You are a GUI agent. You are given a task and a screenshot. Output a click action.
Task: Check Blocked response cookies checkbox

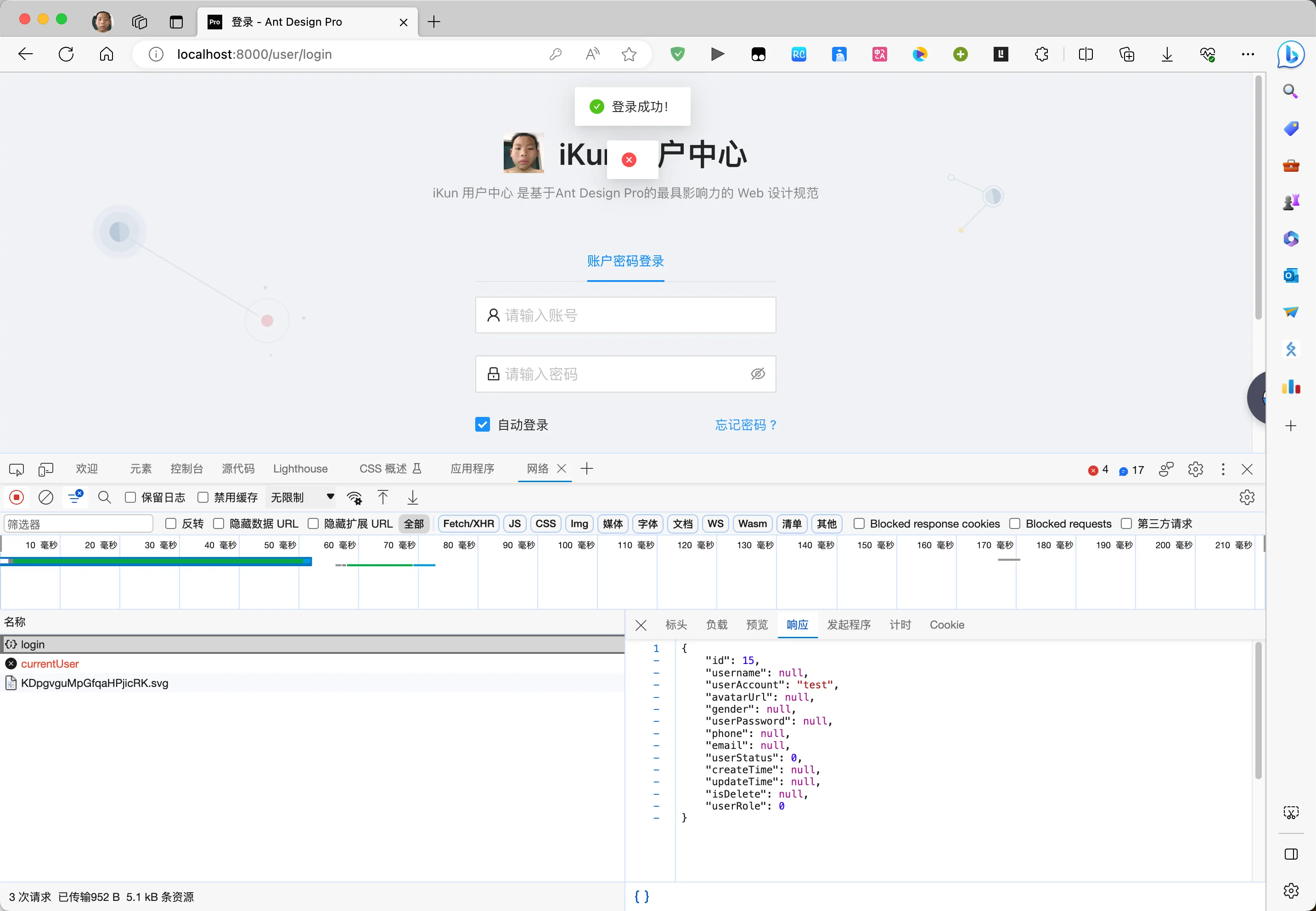pos(859,524)
